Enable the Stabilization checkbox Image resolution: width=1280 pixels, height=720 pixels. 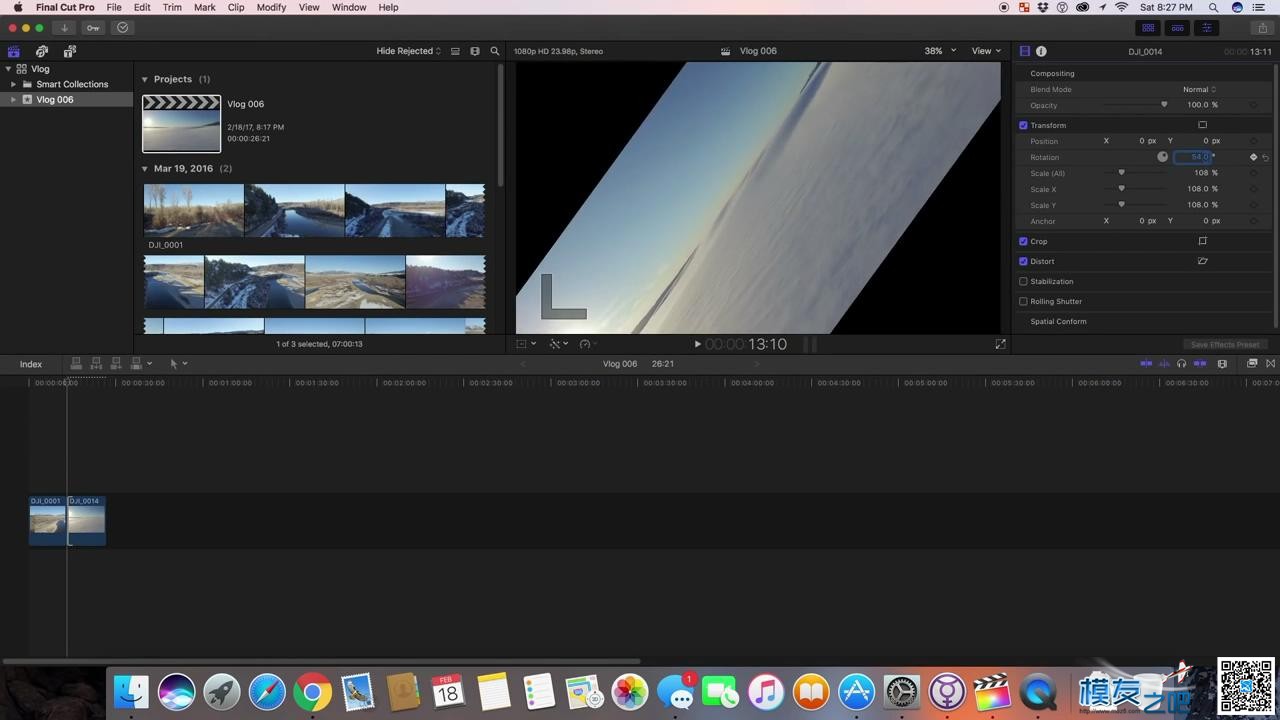(1023, 281)
